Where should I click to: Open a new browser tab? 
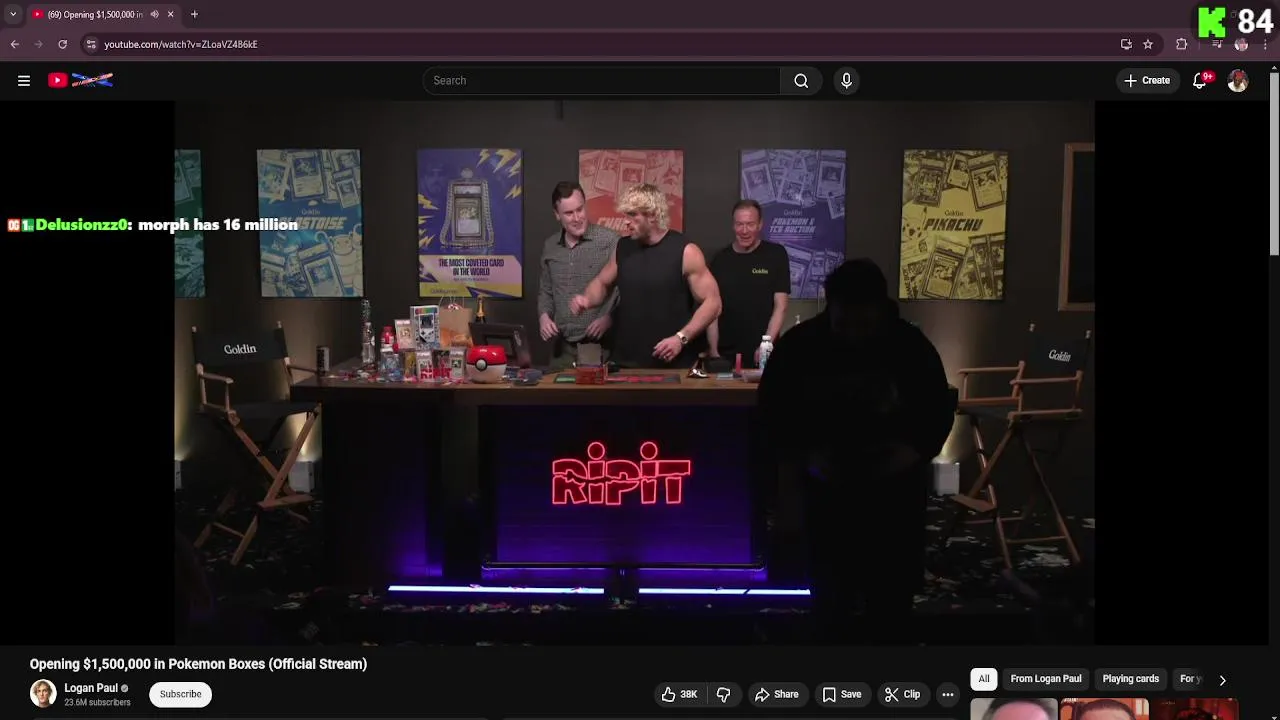click(194, 14)
